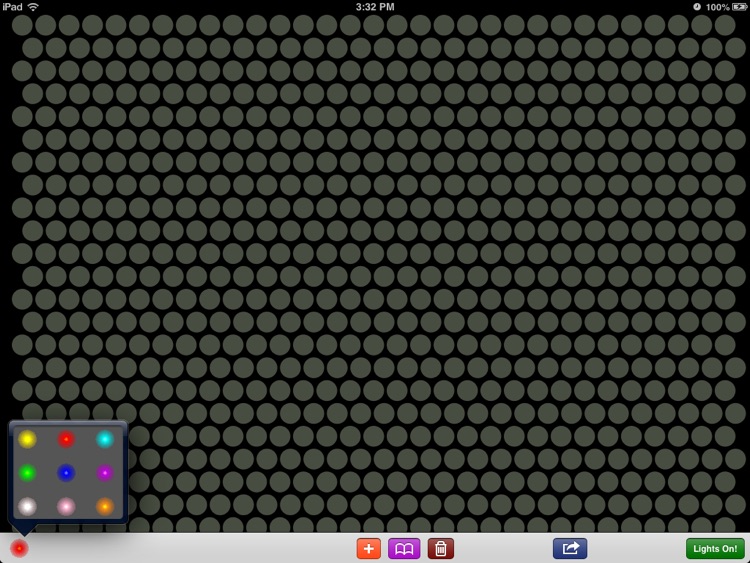
Task: Choose the purple color light
Action: click(x=105, y=473)
